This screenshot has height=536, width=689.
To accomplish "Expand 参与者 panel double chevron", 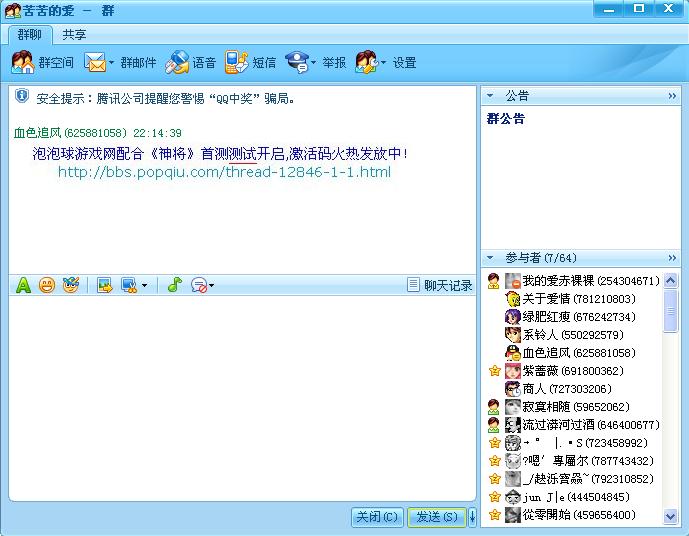I will (x=672, y=258).
